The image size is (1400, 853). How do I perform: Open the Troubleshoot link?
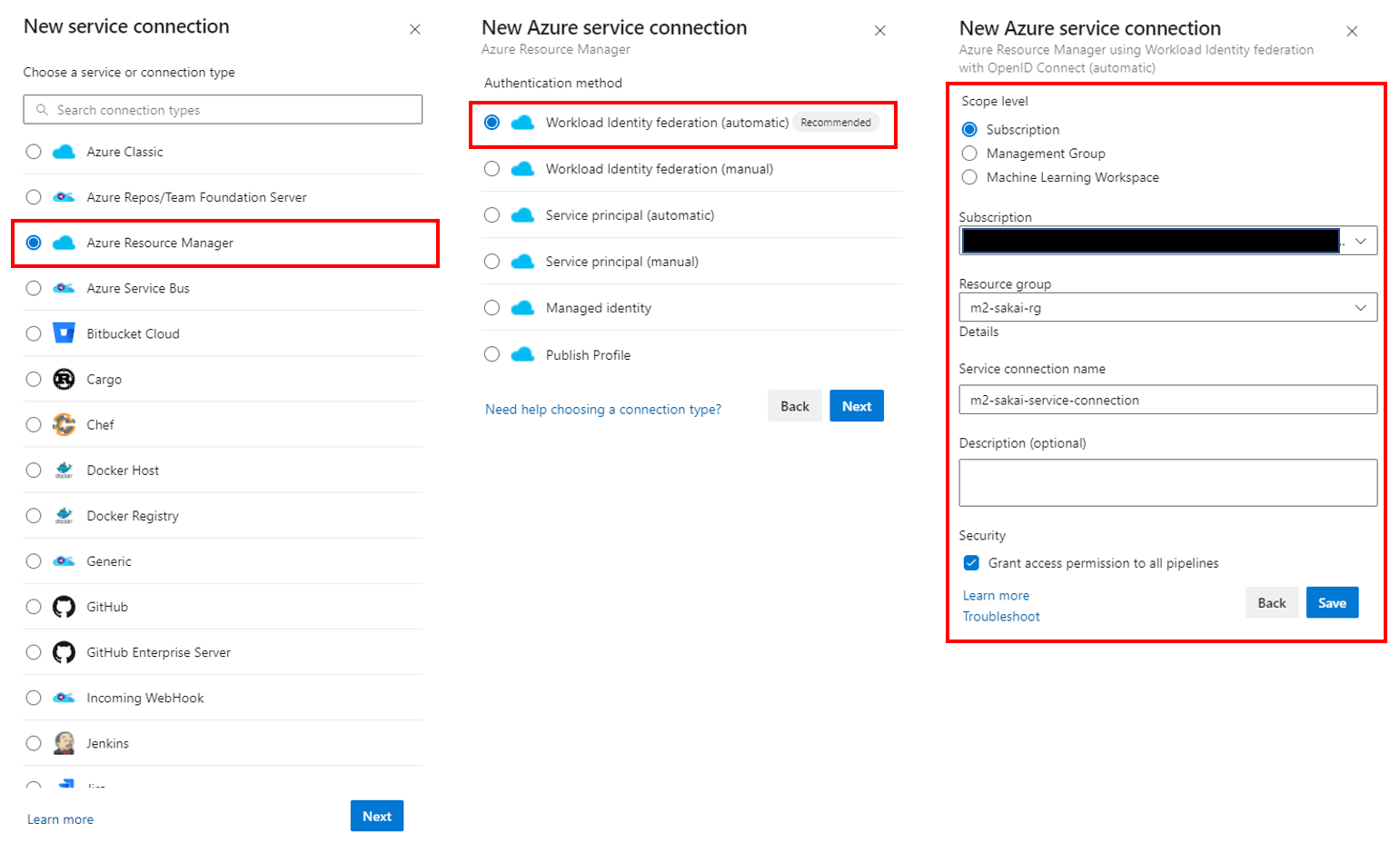tap(1001, 617)
